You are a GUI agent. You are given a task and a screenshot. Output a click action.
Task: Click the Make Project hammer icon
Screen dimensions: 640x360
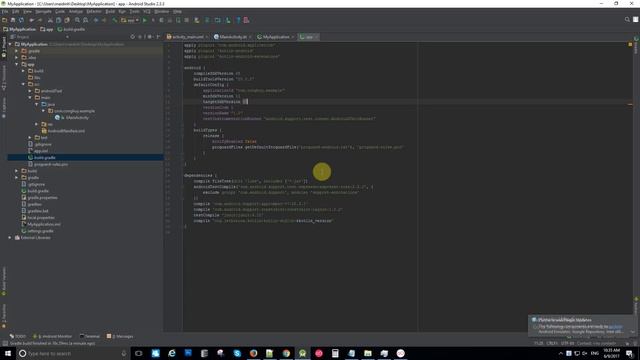pos(115,20)
